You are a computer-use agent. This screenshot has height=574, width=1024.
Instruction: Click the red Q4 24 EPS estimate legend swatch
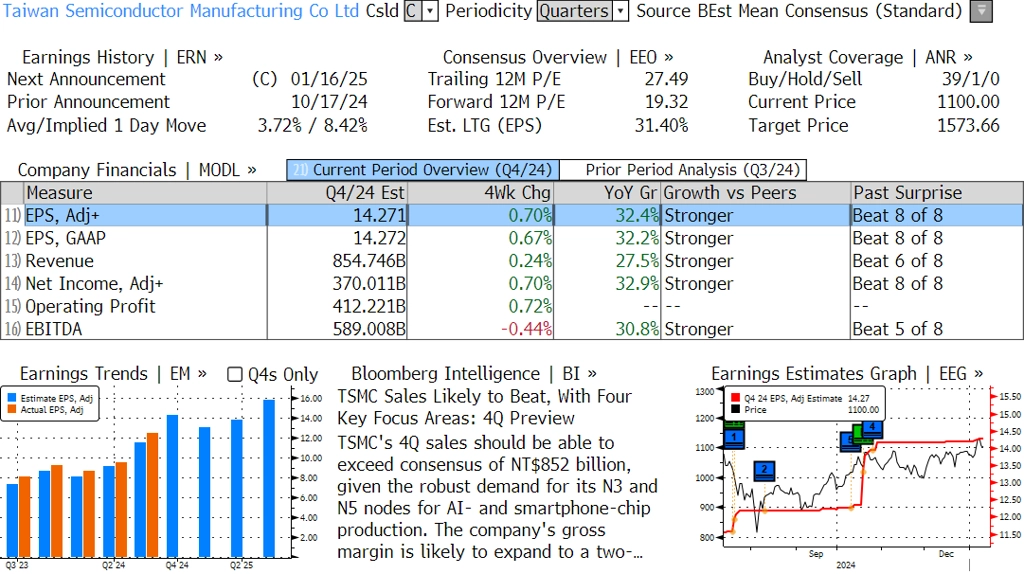(x=735, y=398)
